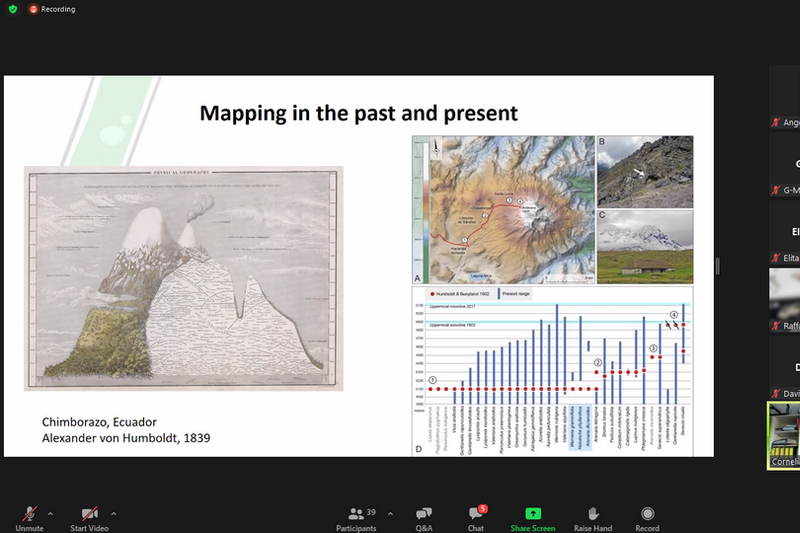
Task: Click 'Alexander von Humboldt, 1839' caption
Action: pos(126,438)
